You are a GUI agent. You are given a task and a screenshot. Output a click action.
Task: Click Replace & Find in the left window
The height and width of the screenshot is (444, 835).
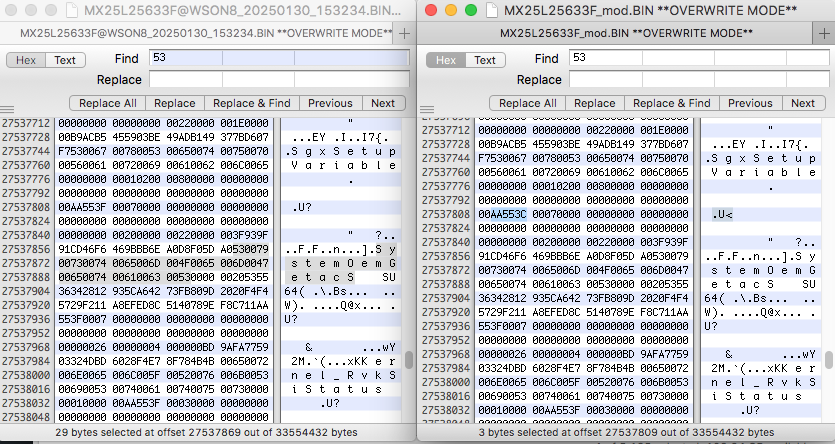click(251, 103)
